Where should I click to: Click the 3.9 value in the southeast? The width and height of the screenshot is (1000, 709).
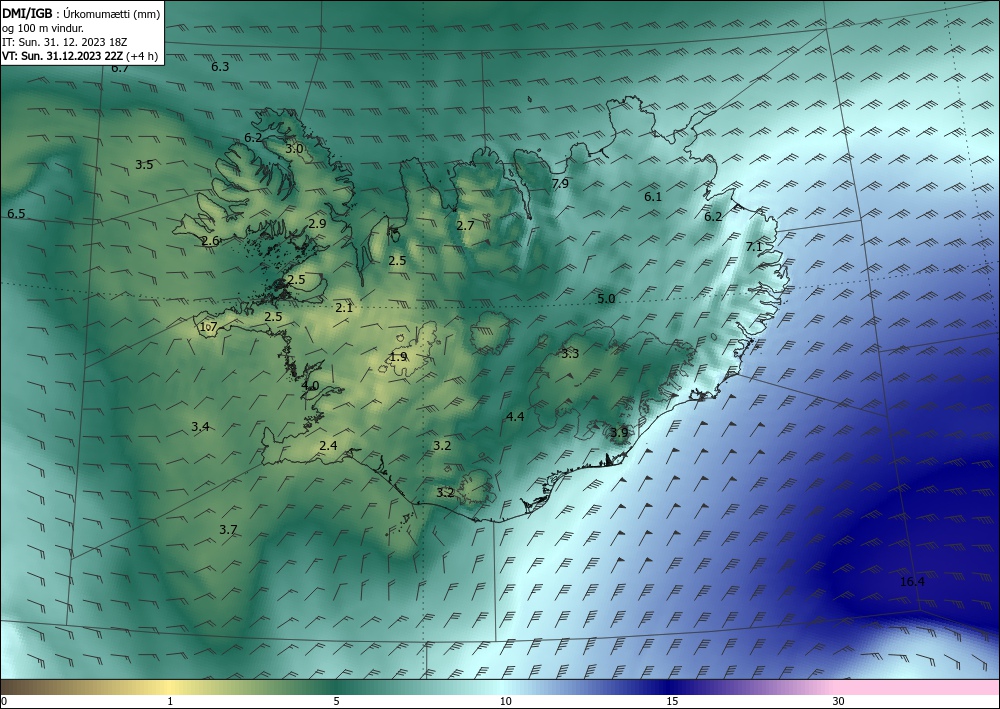(x=619, y=432)
